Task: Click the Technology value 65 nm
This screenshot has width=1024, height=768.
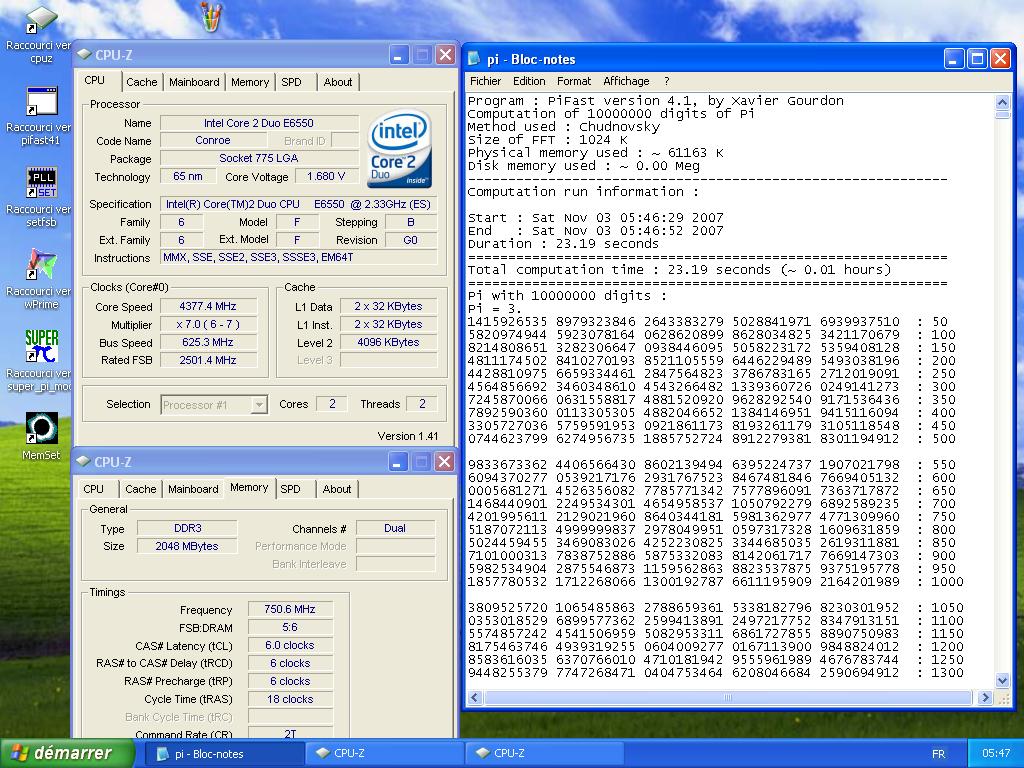Action: 188,176
